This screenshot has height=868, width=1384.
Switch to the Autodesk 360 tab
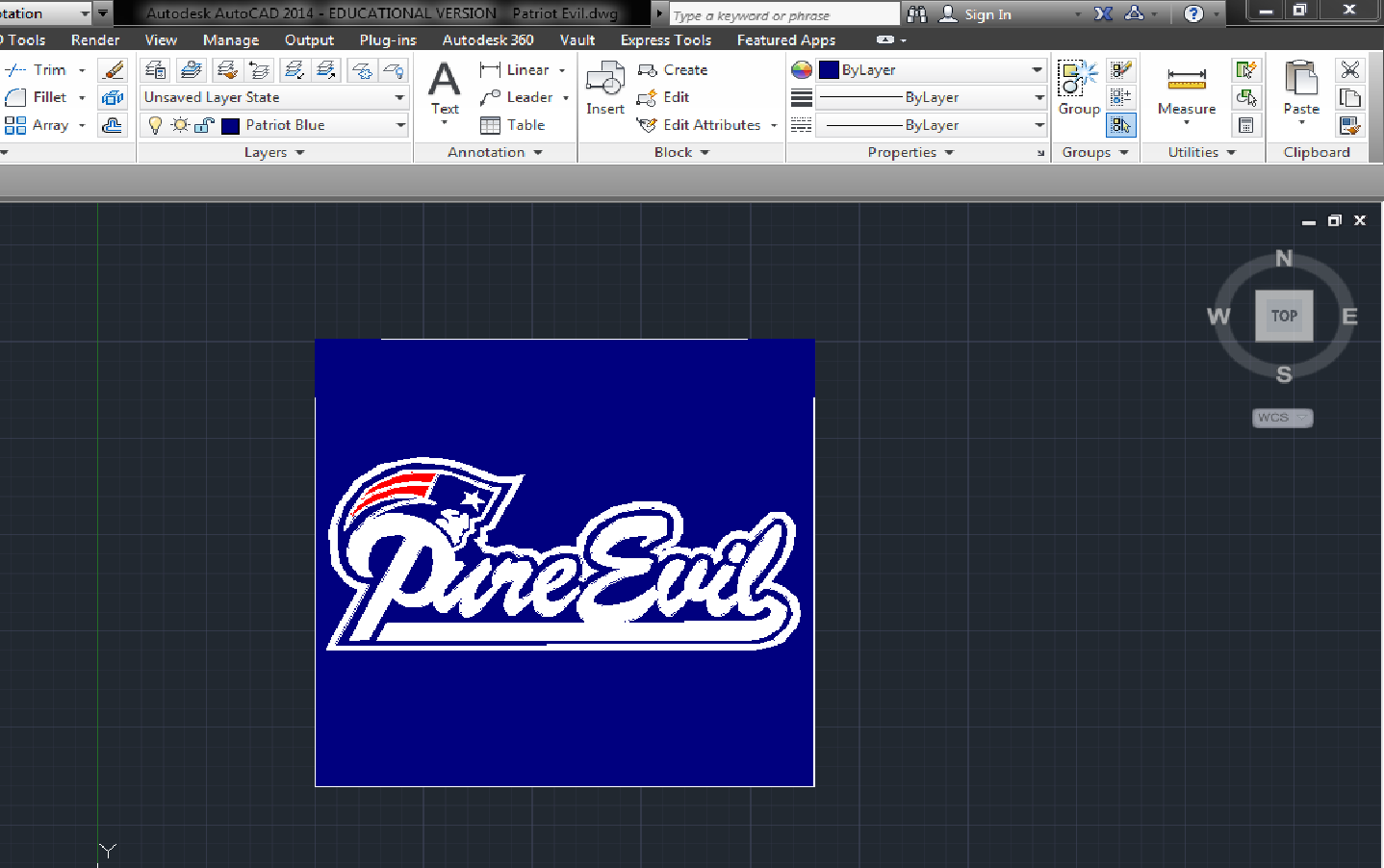coord(488,40)
